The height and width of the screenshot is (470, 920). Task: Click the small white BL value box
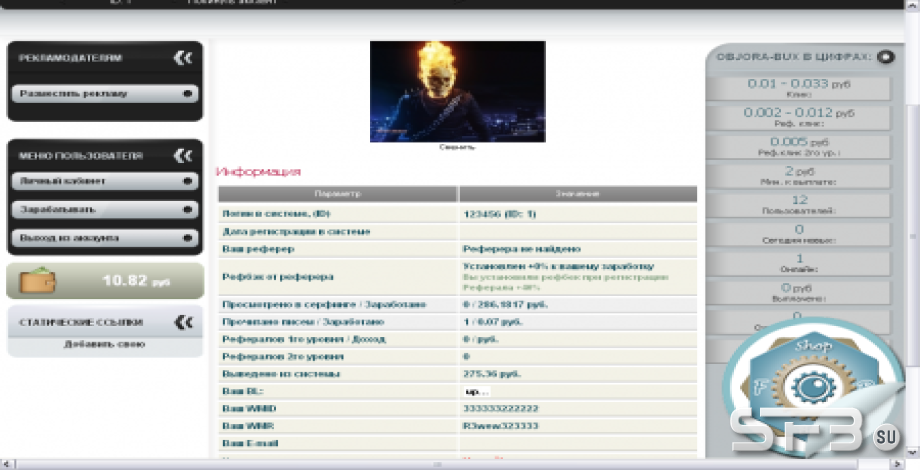pyautogui.click(x=476, y=391)
